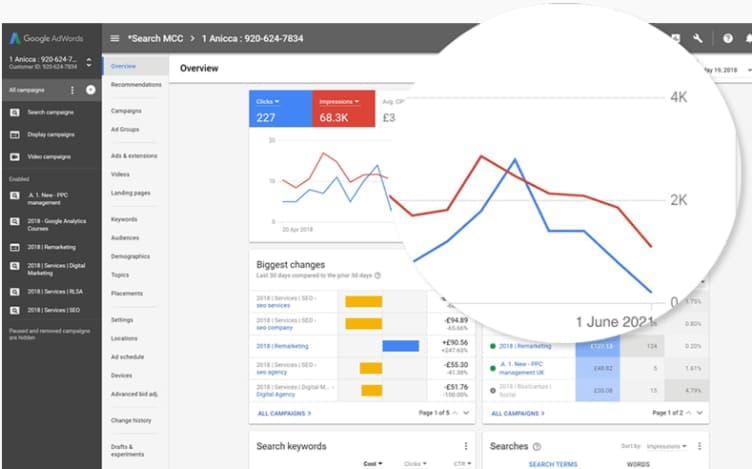Open three-dot menu beside All campaigns

[x=72, y=90]
